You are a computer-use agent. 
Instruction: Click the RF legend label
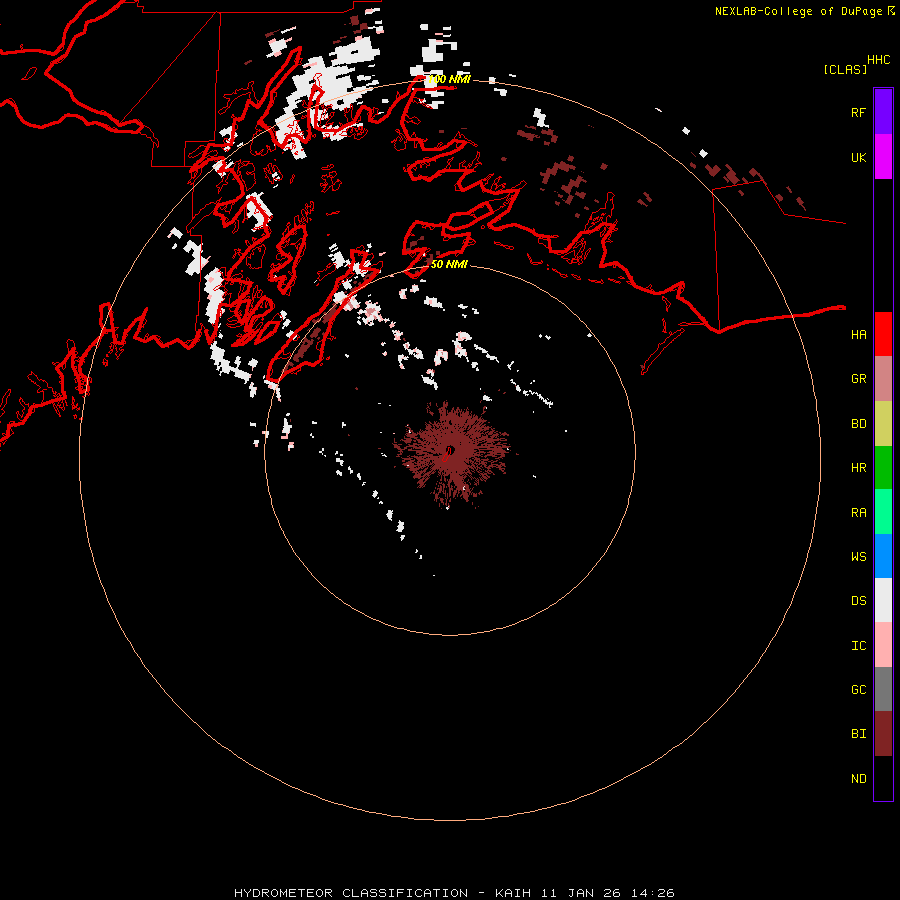pyautogui.click(x=858, y=112)
